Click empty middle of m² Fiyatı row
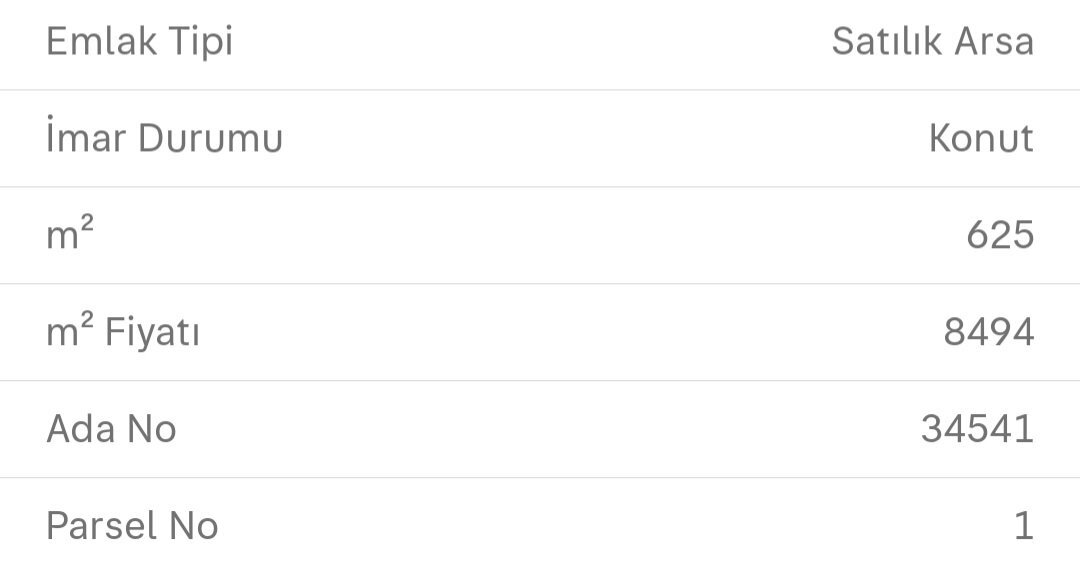The image size is (1080, 574). point(570,332)
